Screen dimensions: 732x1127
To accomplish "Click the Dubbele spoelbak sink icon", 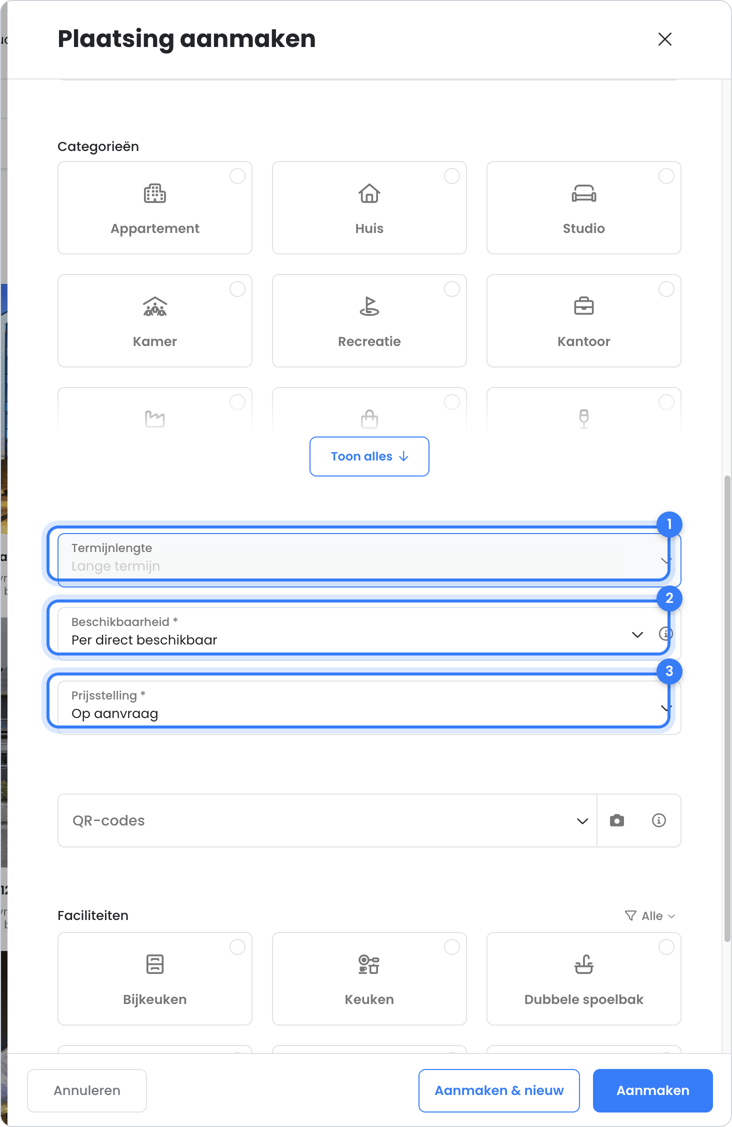I will coord(583,964).
